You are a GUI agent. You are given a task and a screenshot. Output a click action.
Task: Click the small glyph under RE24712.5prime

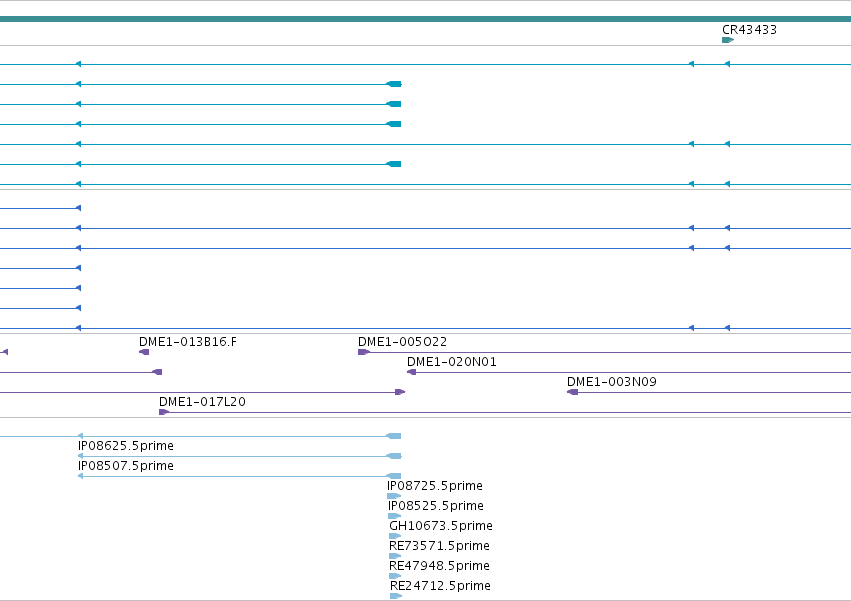click(396, 596)
